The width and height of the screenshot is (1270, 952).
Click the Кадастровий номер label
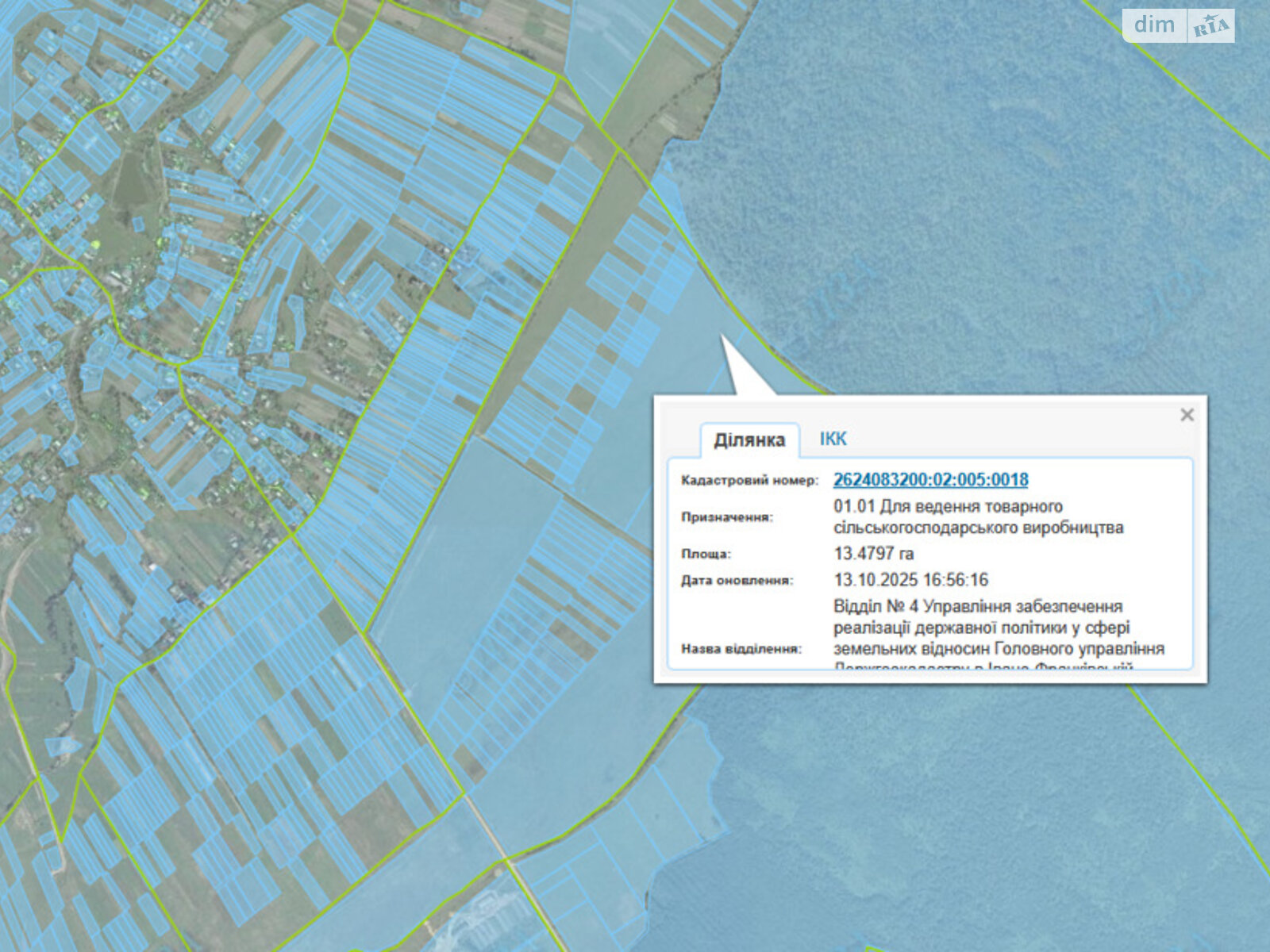(x=749, y=481)
